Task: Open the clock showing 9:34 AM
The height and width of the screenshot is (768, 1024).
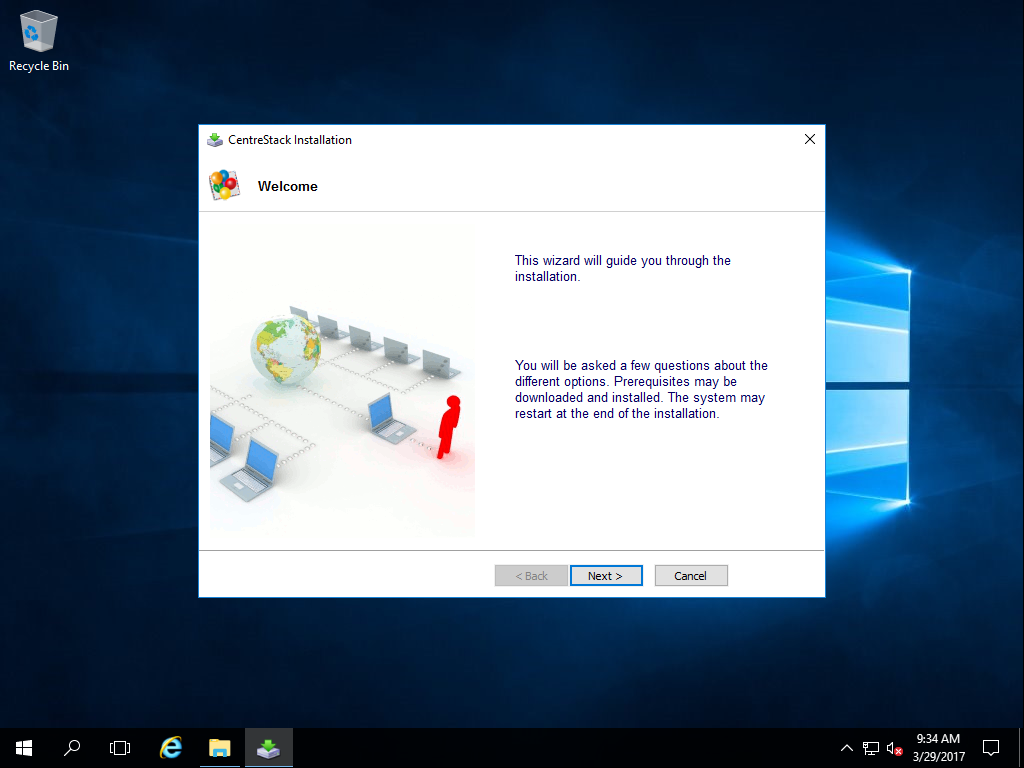Action: (938, 748)
